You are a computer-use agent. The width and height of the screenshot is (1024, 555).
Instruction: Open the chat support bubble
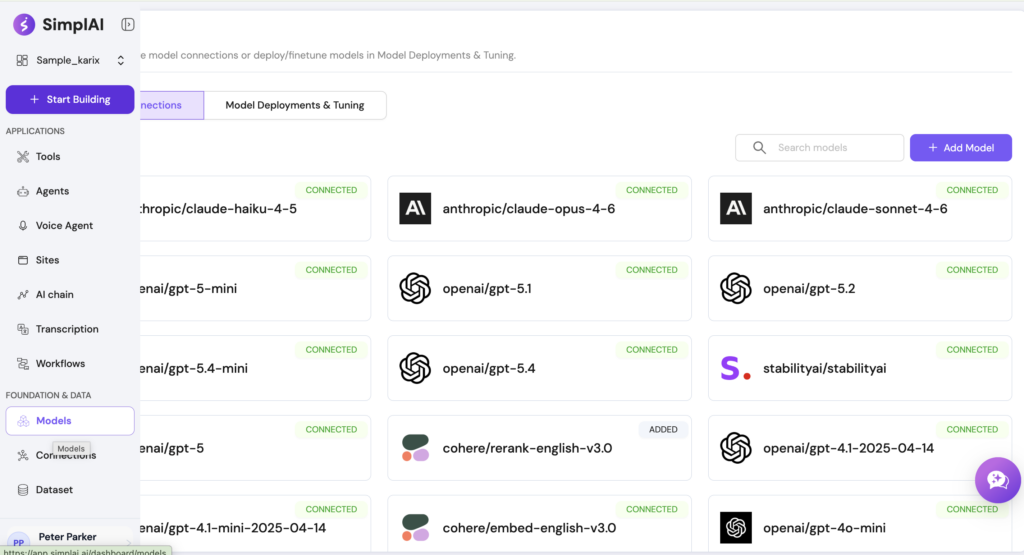coord(998,480)
